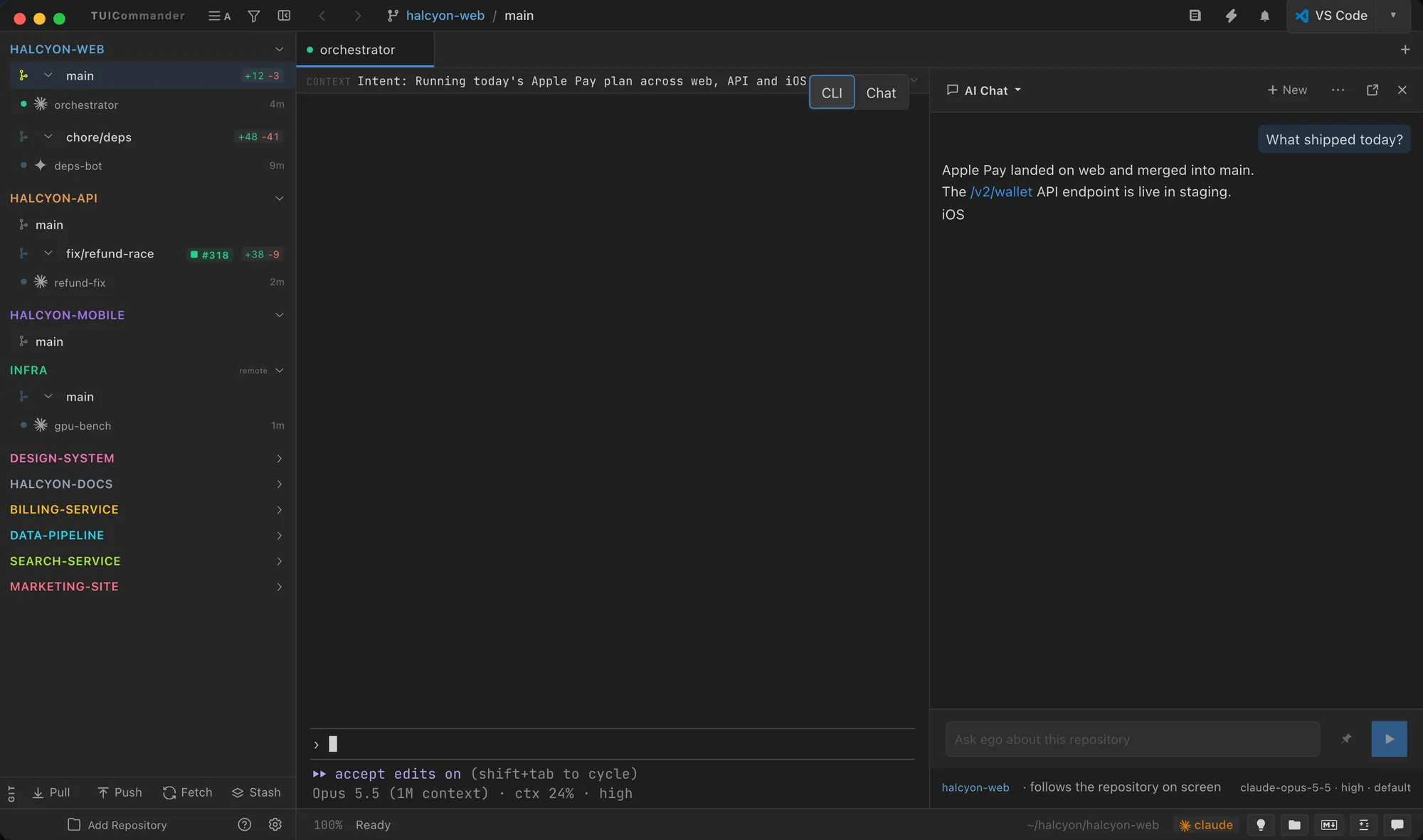This screenshot has height=840, width=1423.
Task: Open the help question-mark icon
Action: click(x=244, y=825)
